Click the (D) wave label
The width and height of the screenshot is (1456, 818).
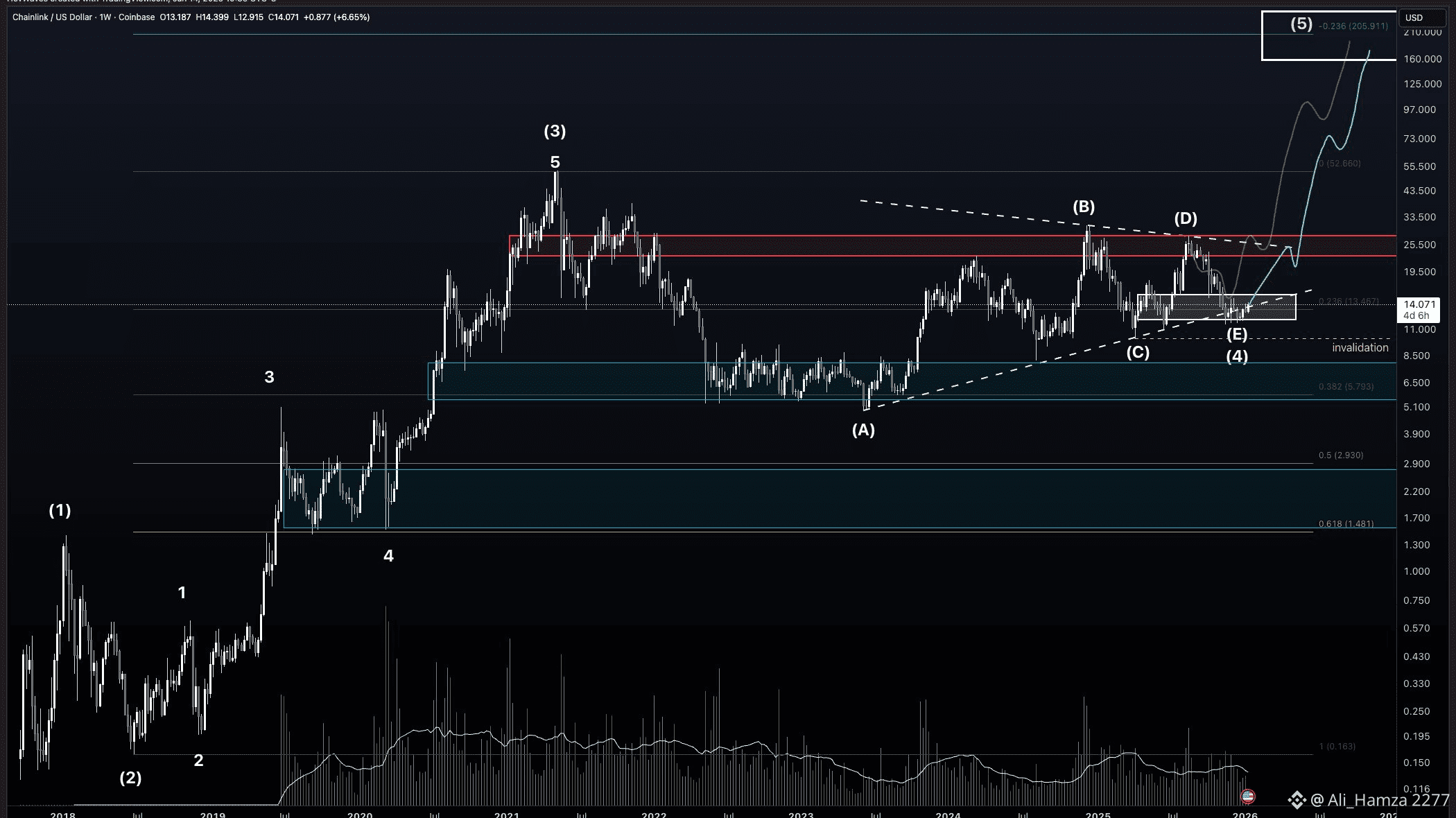[1185, 219]
